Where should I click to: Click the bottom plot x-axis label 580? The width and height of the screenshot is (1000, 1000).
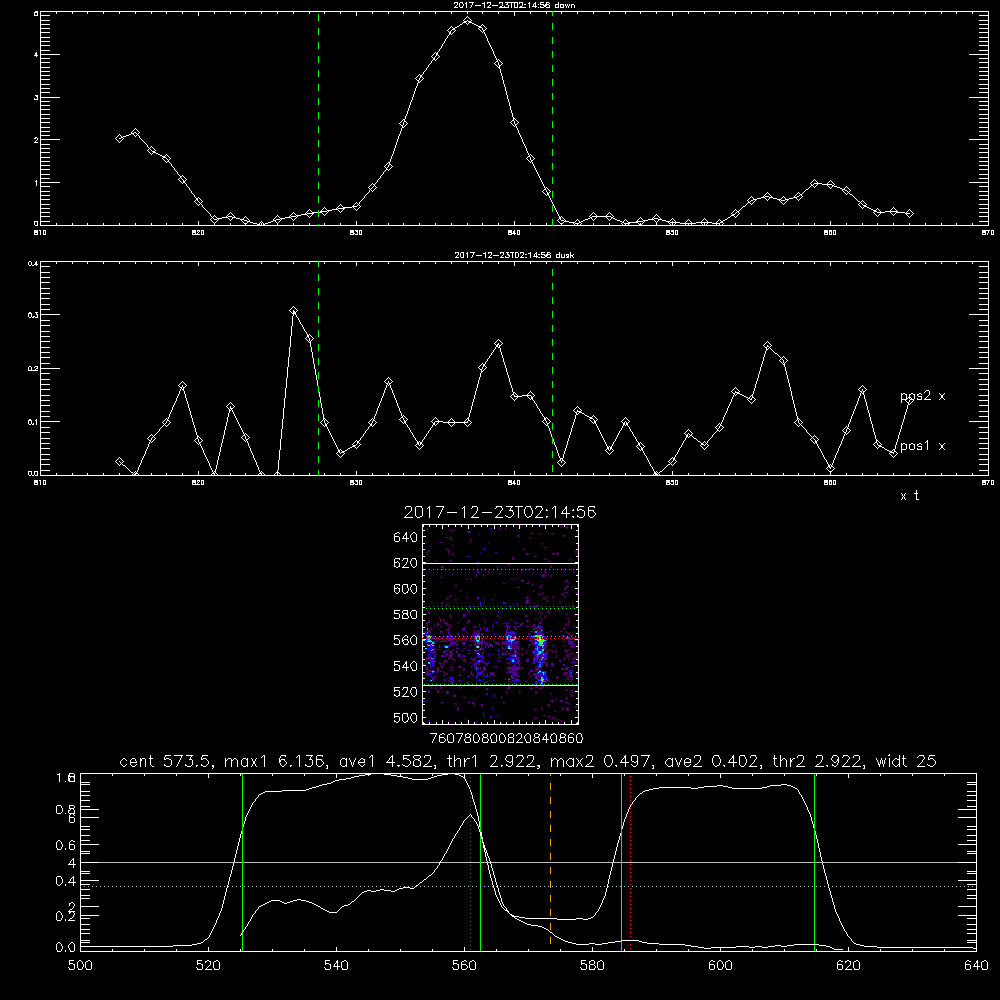point(592,966)
